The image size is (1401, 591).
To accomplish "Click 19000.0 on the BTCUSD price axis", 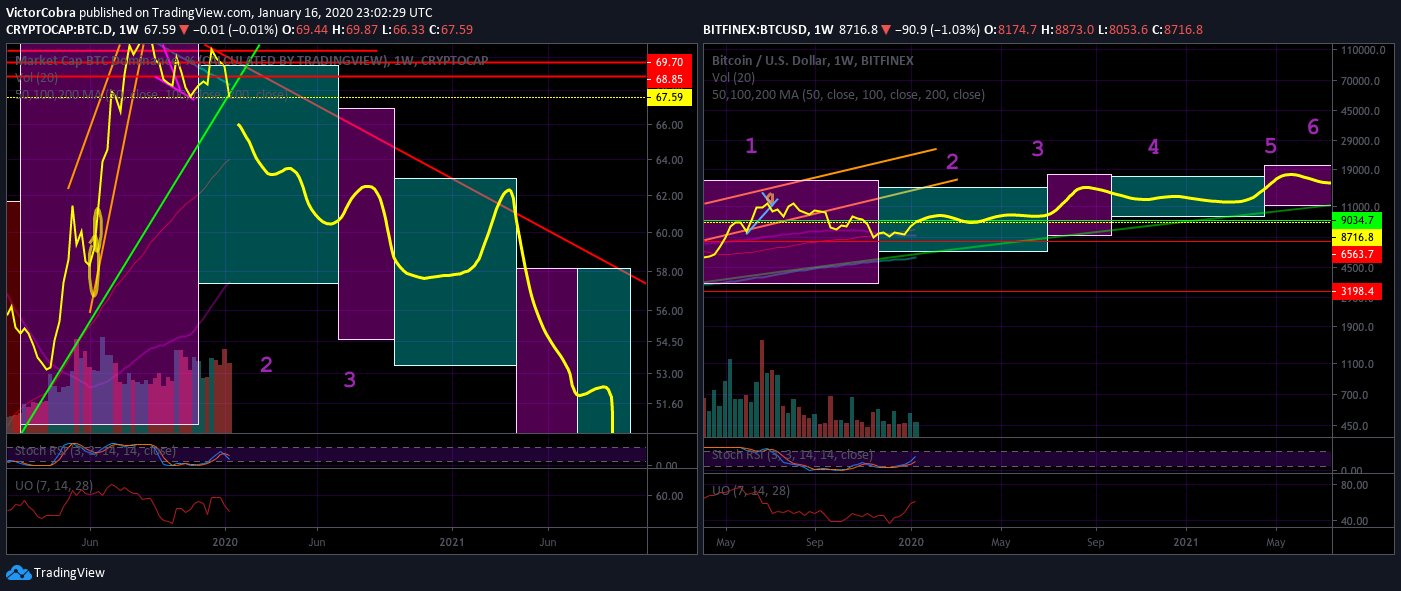I will click(1362, 170).
